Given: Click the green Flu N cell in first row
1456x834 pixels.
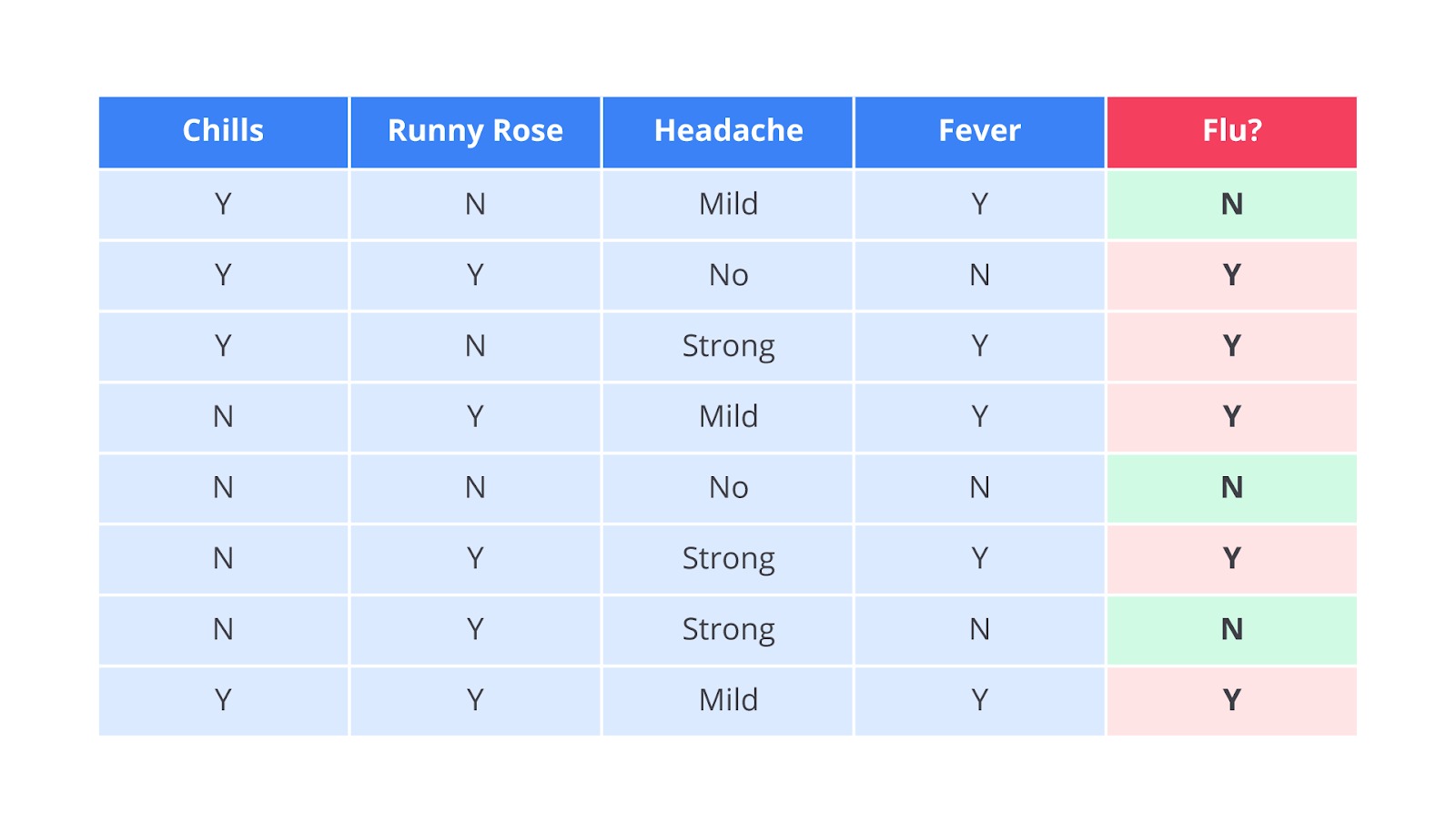Looking at the screenshot, I should click(x=1231, y=204).
